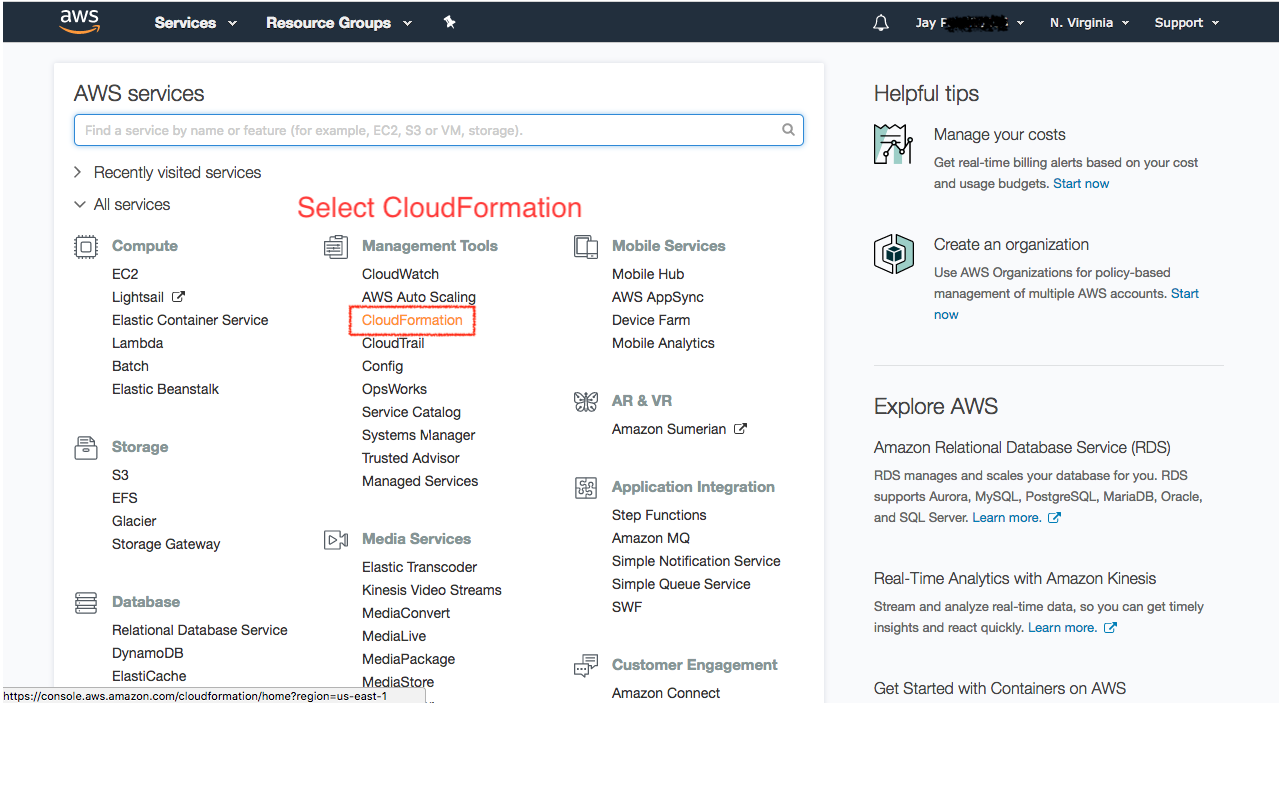This screenshot has height=800, width=1280.
Task: Click external link icon after Kinesis Learn more
Action: (1110, 628)
